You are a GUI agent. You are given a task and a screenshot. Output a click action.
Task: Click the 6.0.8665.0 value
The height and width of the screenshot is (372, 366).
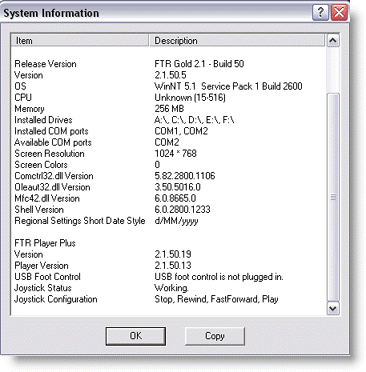click(x=175, y=198)
